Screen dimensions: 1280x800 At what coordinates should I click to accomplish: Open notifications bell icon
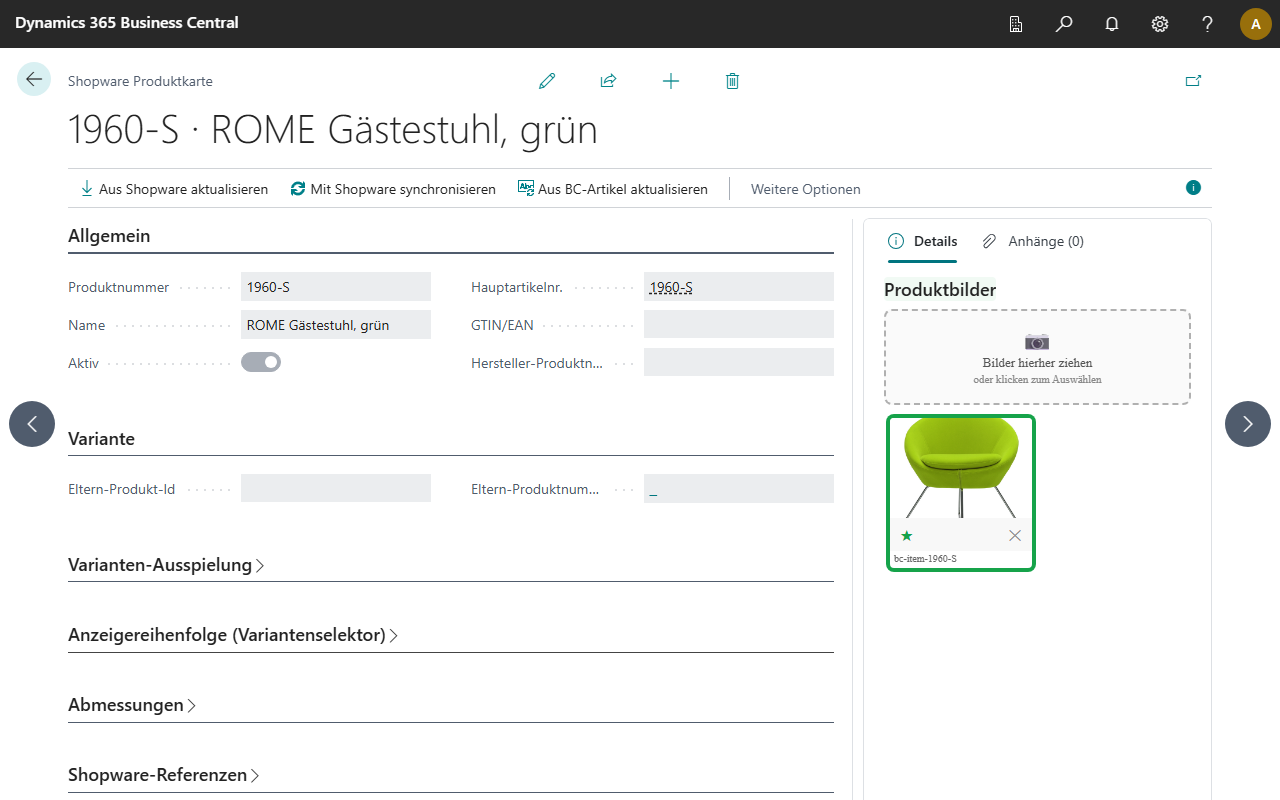click(1112, 24)
